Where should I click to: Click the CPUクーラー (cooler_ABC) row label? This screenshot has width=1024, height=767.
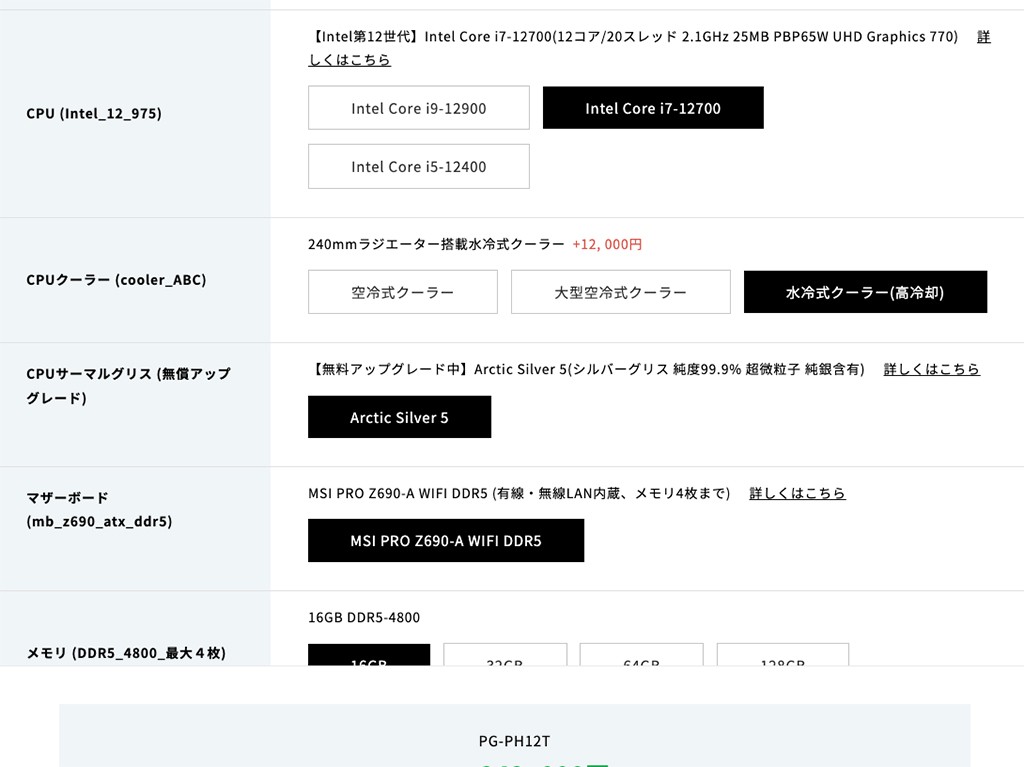116,280
